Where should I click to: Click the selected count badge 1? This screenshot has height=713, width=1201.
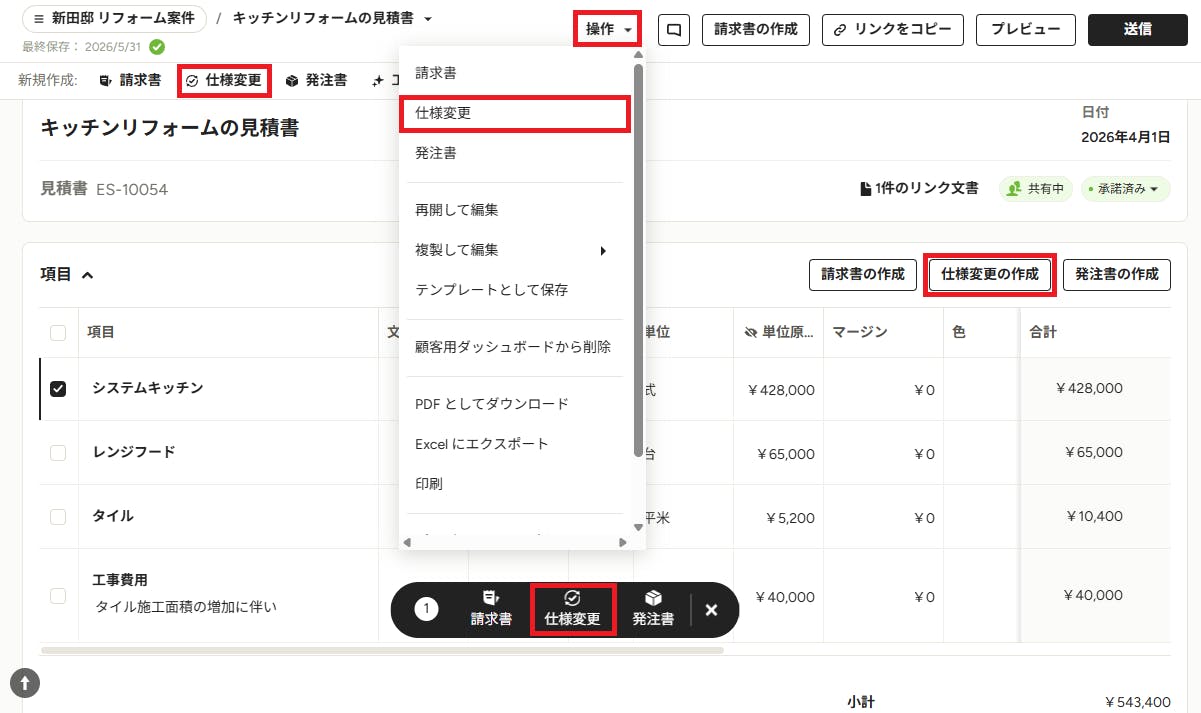[426, 609]
